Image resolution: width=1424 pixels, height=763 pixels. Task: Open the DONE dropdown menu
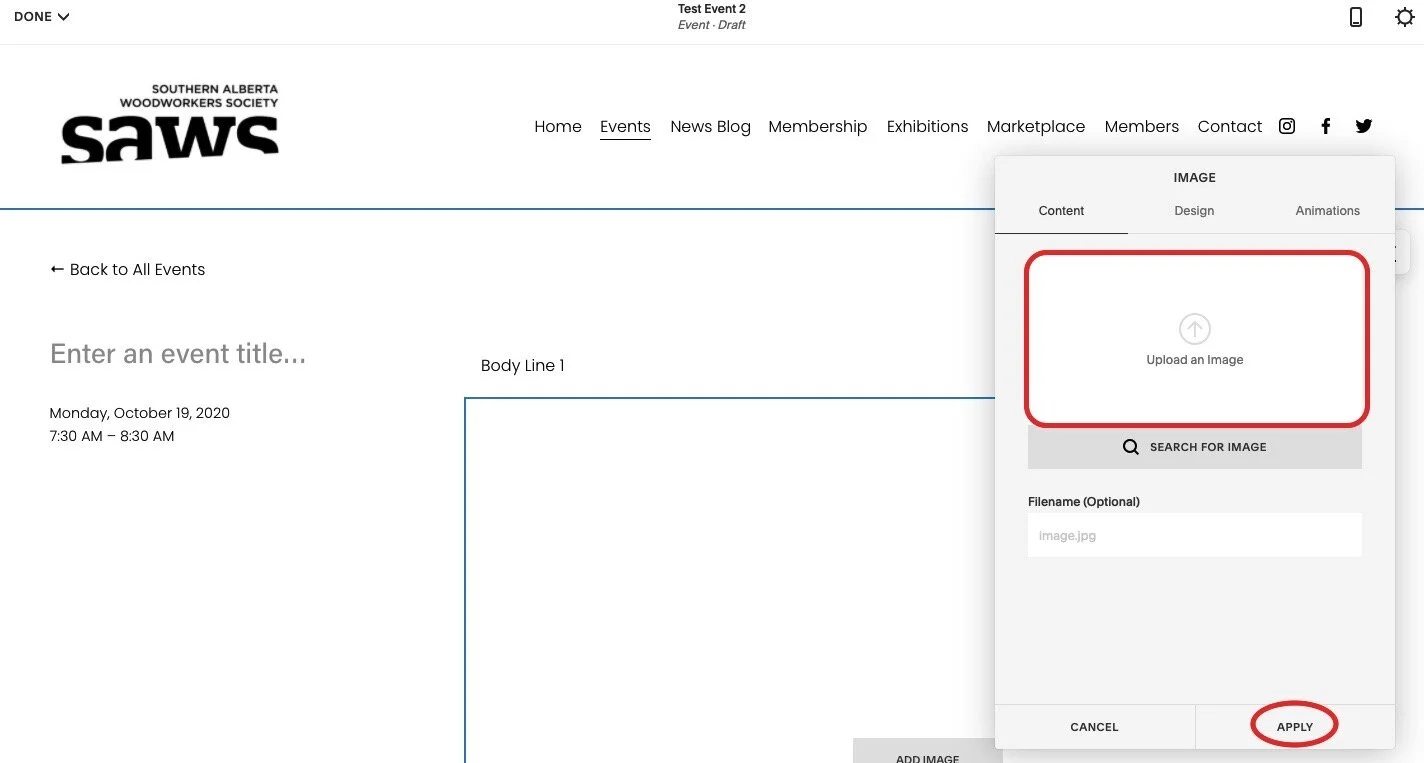click(x=41, y=17)
